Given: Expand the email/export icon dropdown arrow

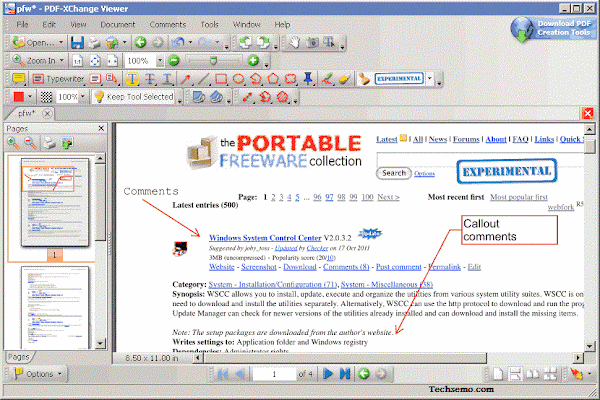Looking at the screenshot, I should click(125, 42).
